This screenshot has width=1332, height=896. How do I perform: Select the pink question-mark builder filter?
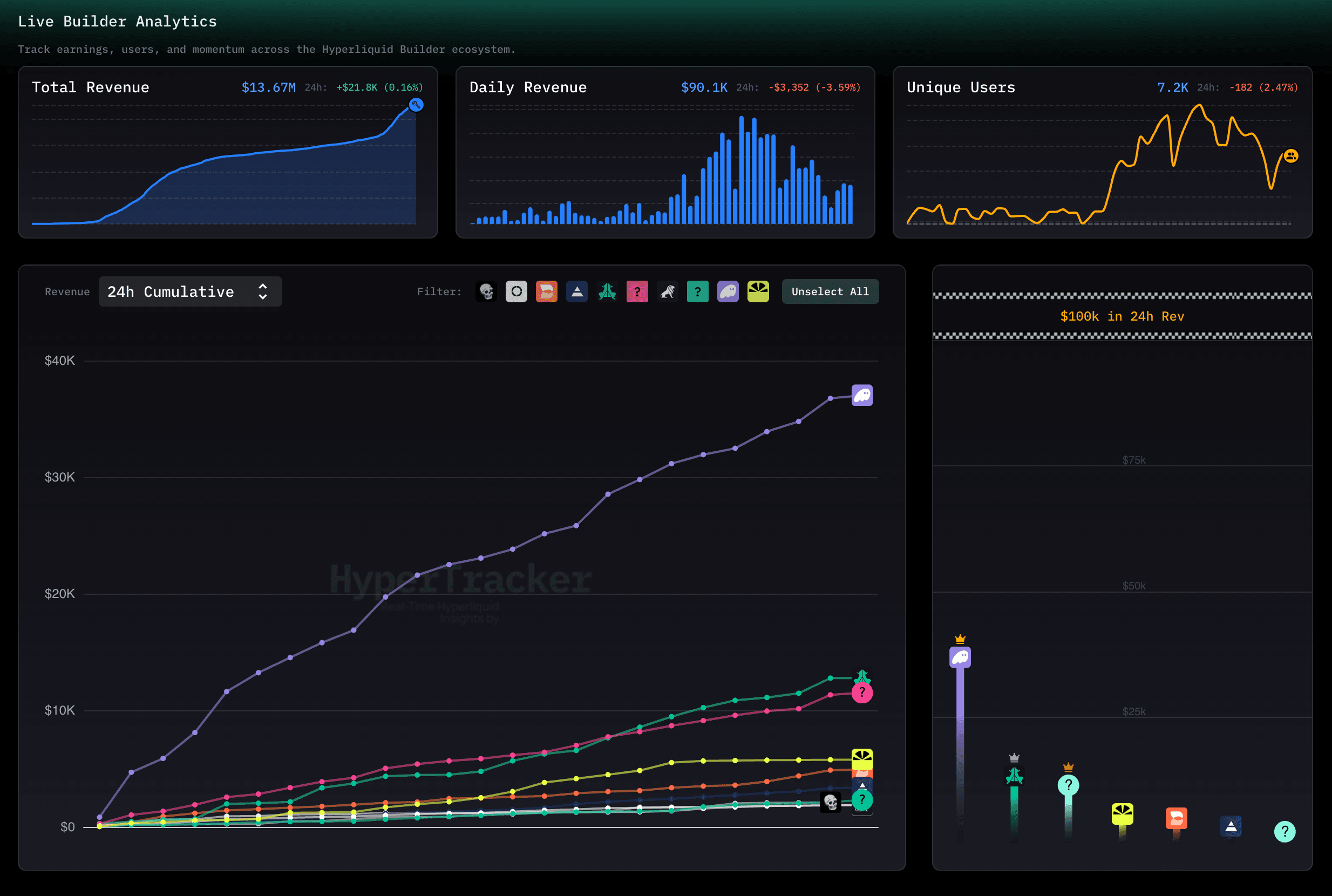click(x=638, y=291)
